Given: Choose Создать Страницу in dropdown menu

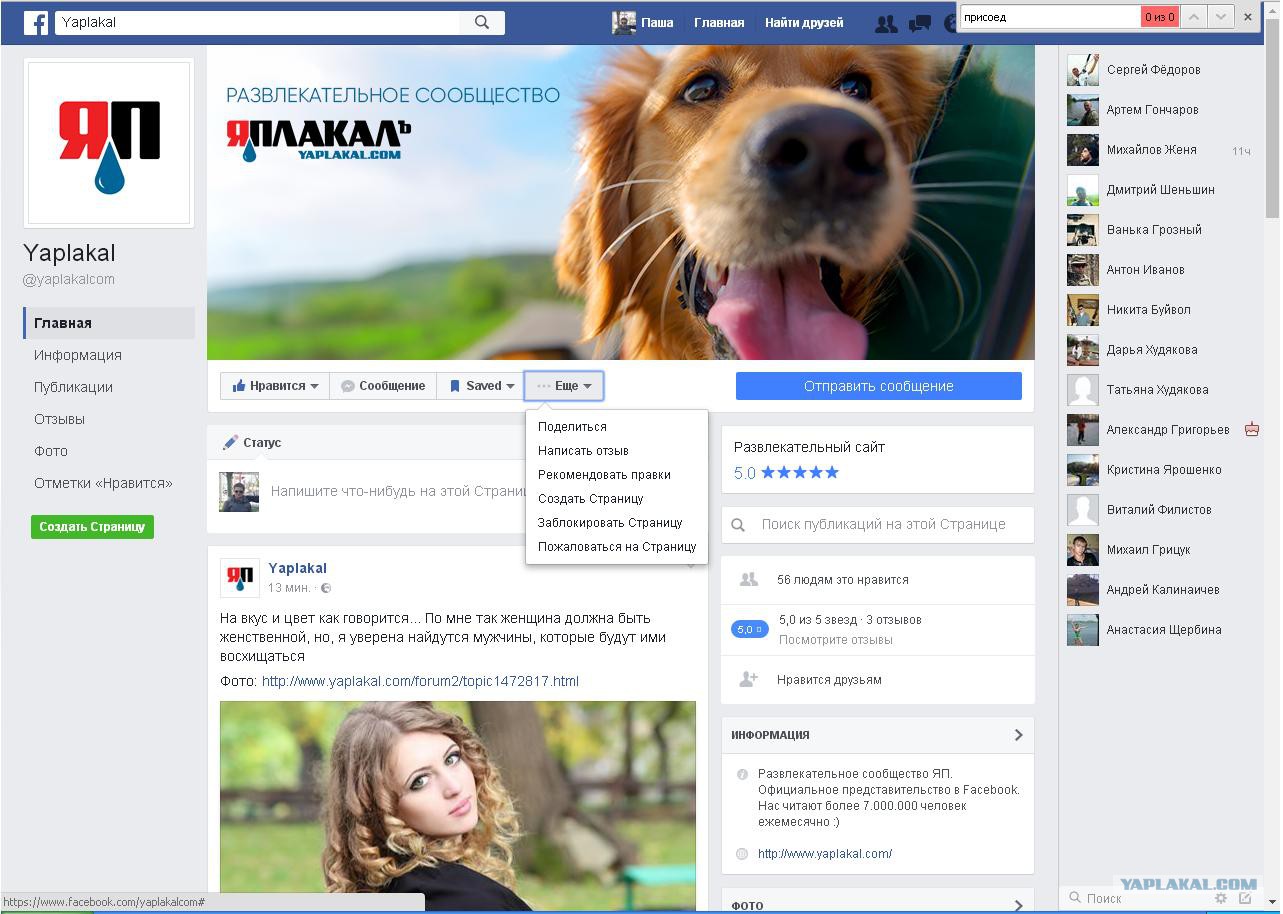Looking at the screenshot, I should tap(590, 499).
